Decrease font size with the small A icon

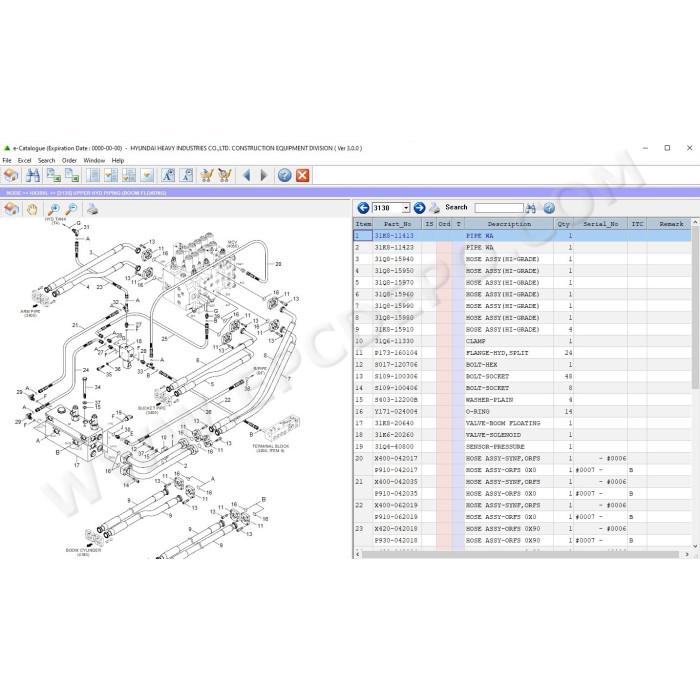pos(187,175)
